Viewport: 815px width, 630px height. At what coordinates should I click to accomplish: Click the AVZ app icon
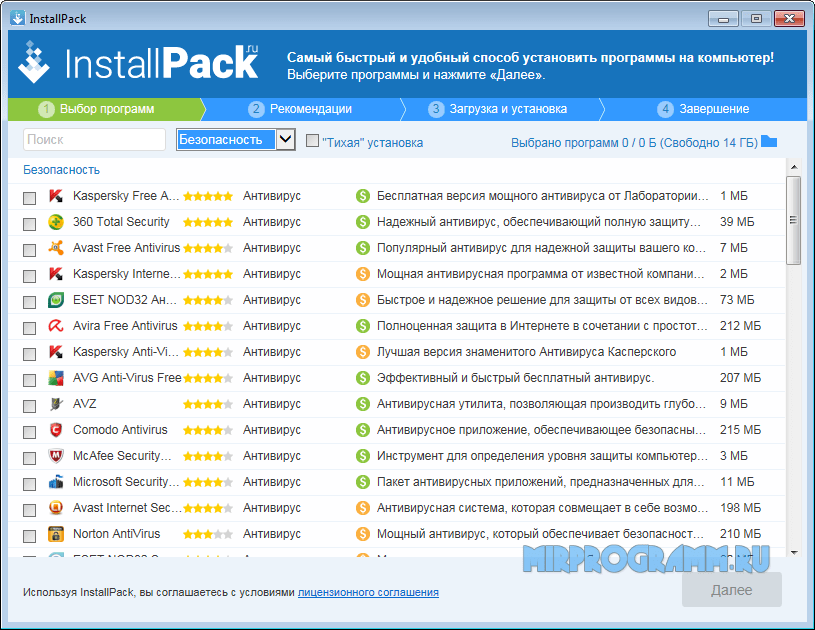(x=56, y=404)
